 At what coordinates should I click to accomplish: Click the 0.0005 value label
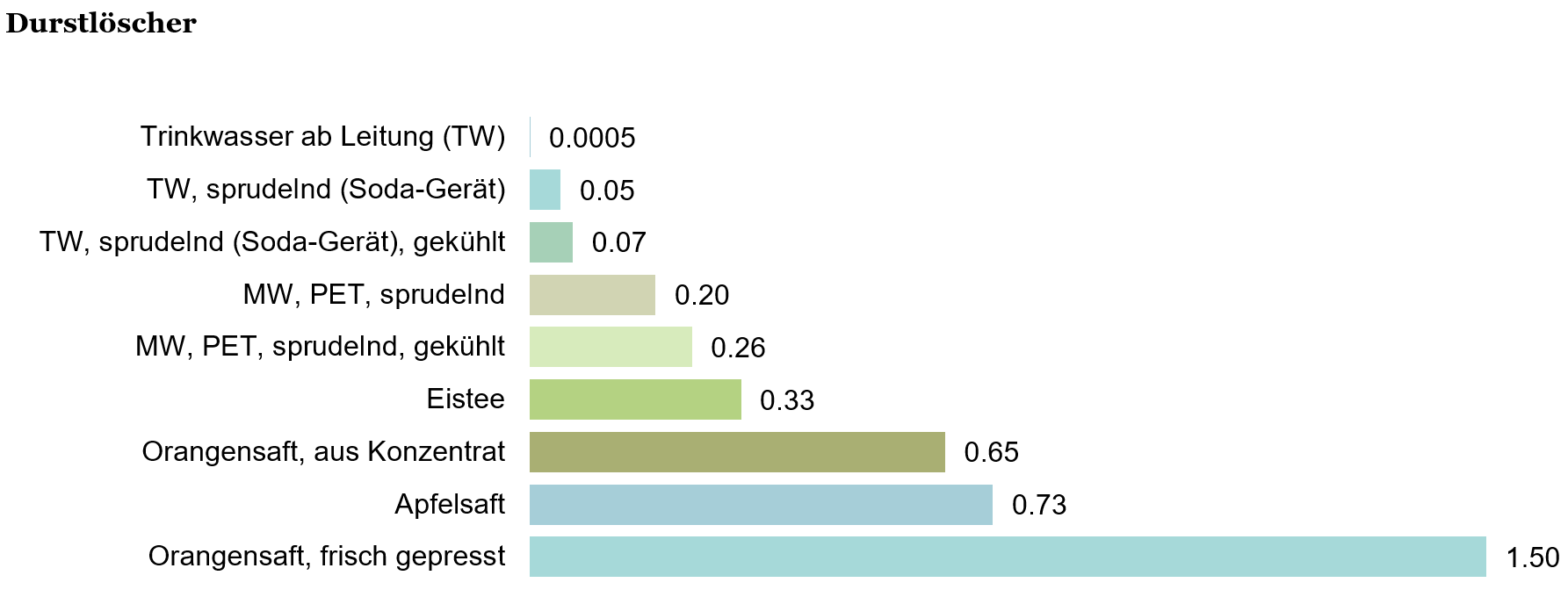tap(592, 138)
